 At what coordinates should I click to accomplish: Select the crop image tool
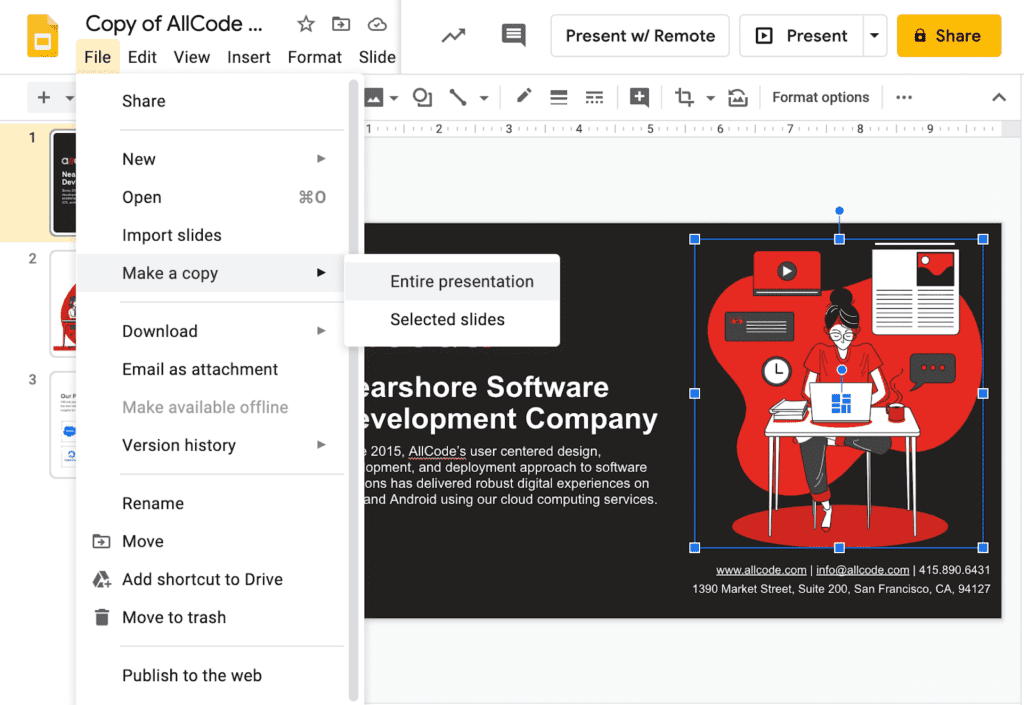pos(685,97)
